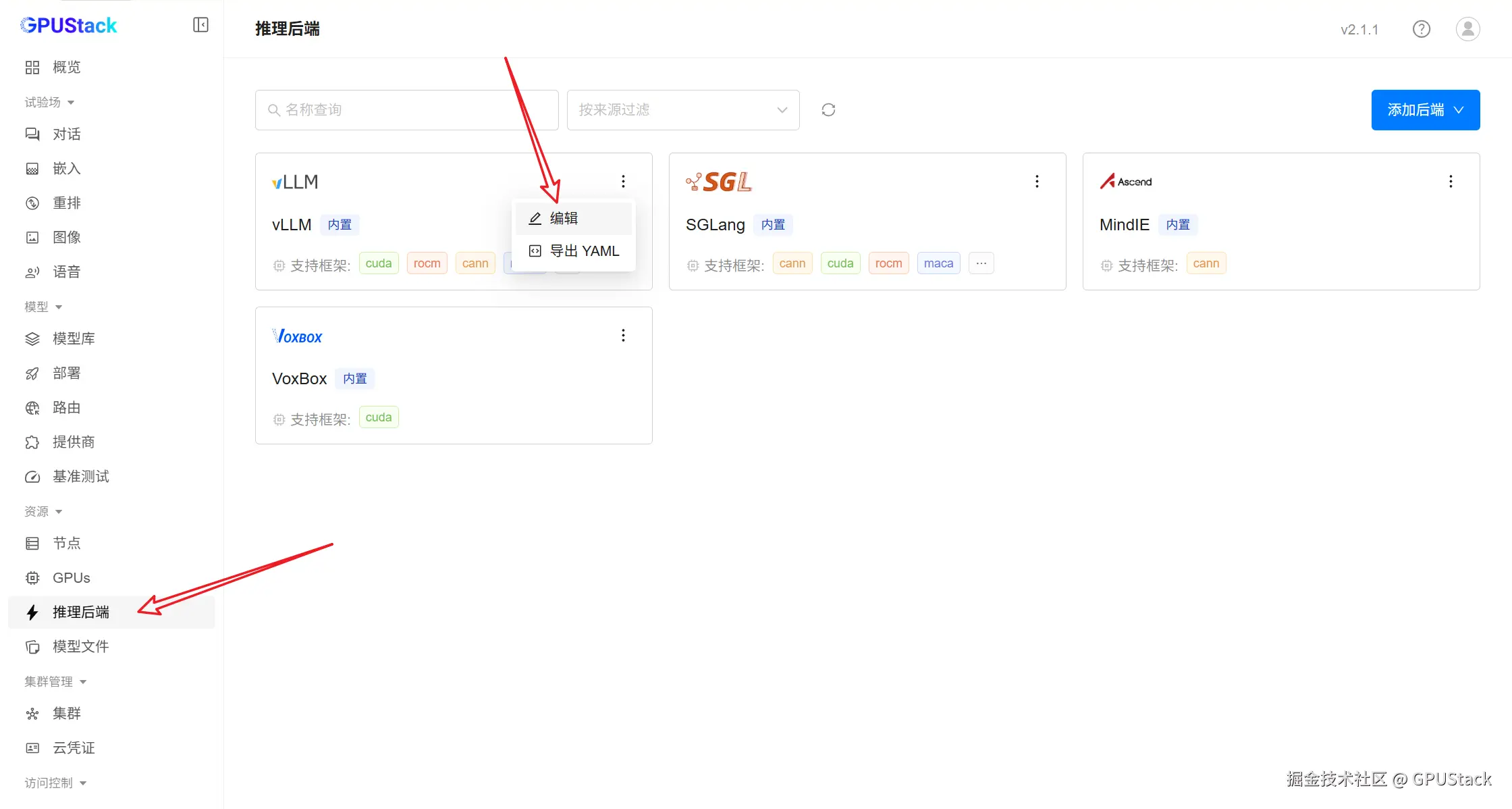Open the 按来源过滤 source filter dropdown
Image resolution: width=1512 pixels, height=809 pixels.
click(x=682, y=110)
